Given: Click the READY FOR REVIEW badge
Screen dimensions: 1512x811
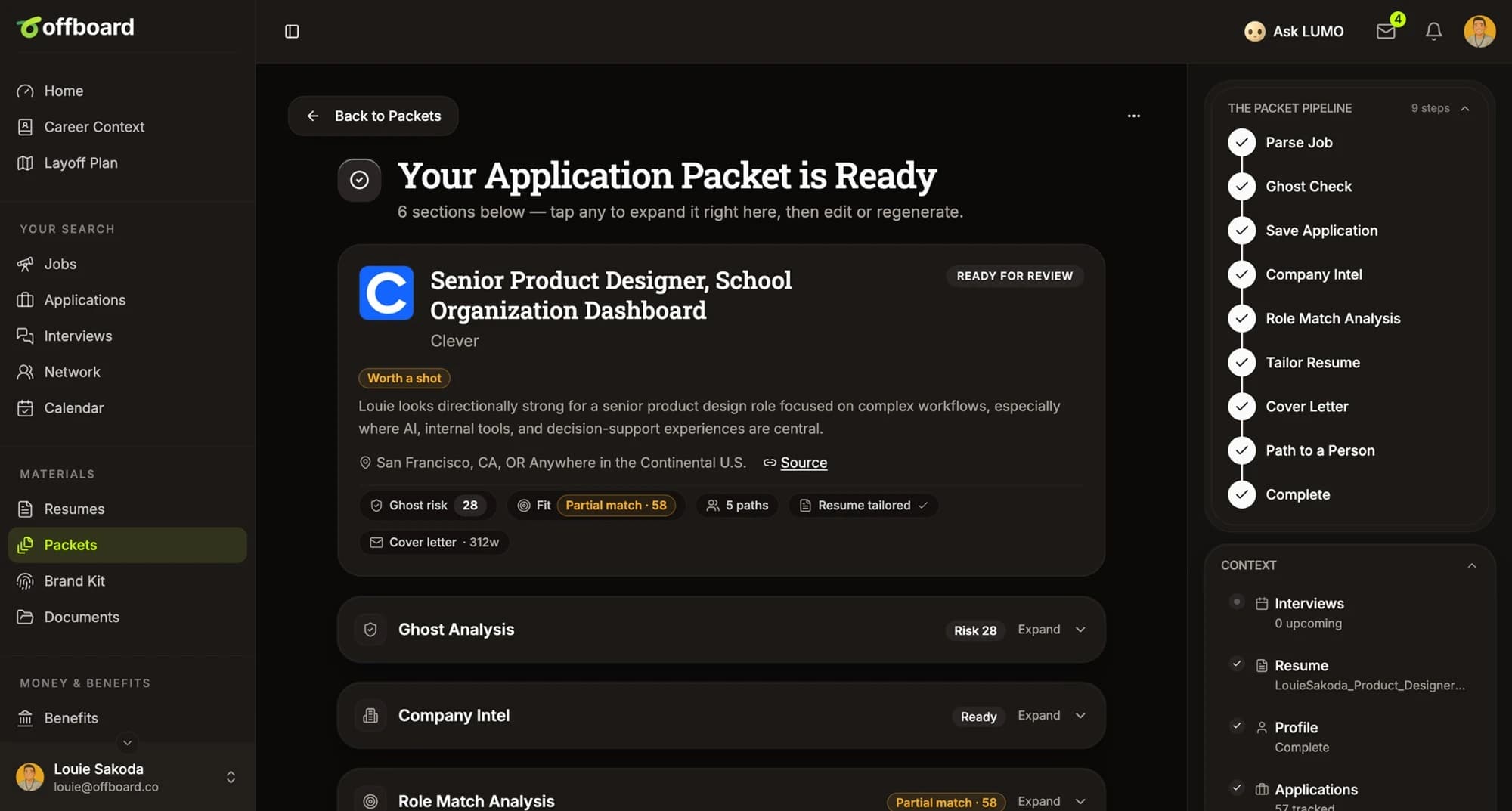Looking at the screenshot, I should pos(1015,276).
